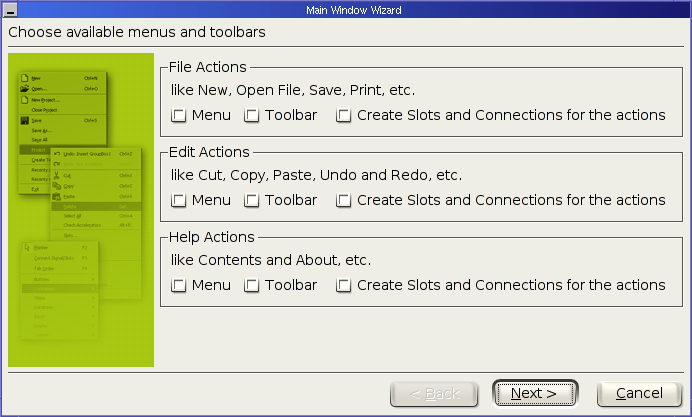Click the New document icon in the preview image
The height and width of the screenshot is (417, 692).
tap(25, 78)
